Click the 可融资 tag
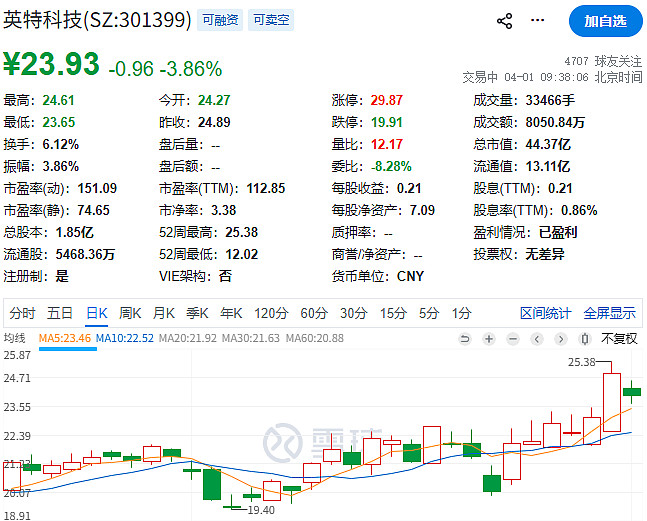The image size is (647, 521). [x=220, y=20]
